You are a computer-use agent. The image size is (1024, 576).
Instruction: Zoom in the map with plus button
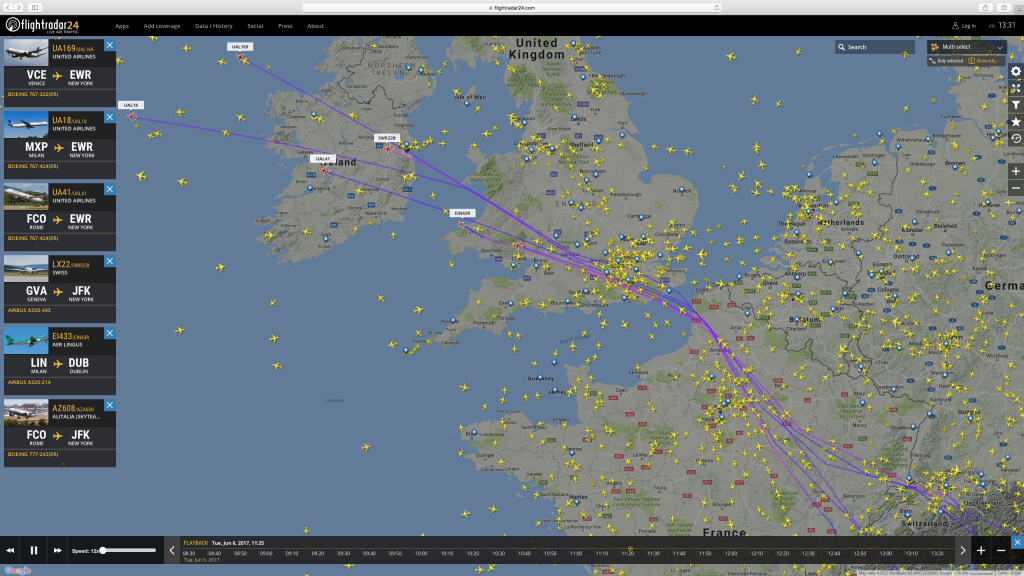(1016, 171)
